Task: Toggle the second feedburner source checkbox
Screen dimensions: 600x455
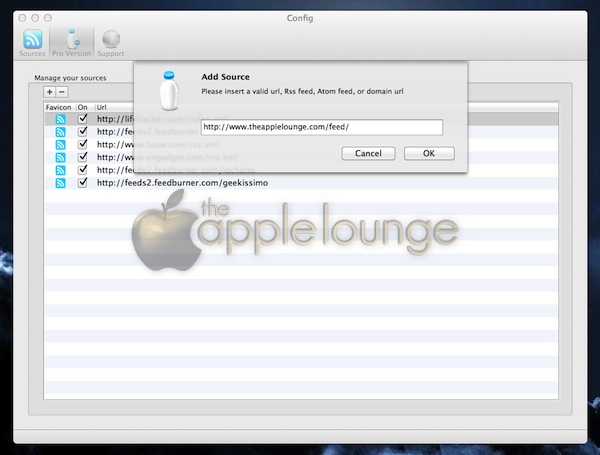Action: pos(82,132)
